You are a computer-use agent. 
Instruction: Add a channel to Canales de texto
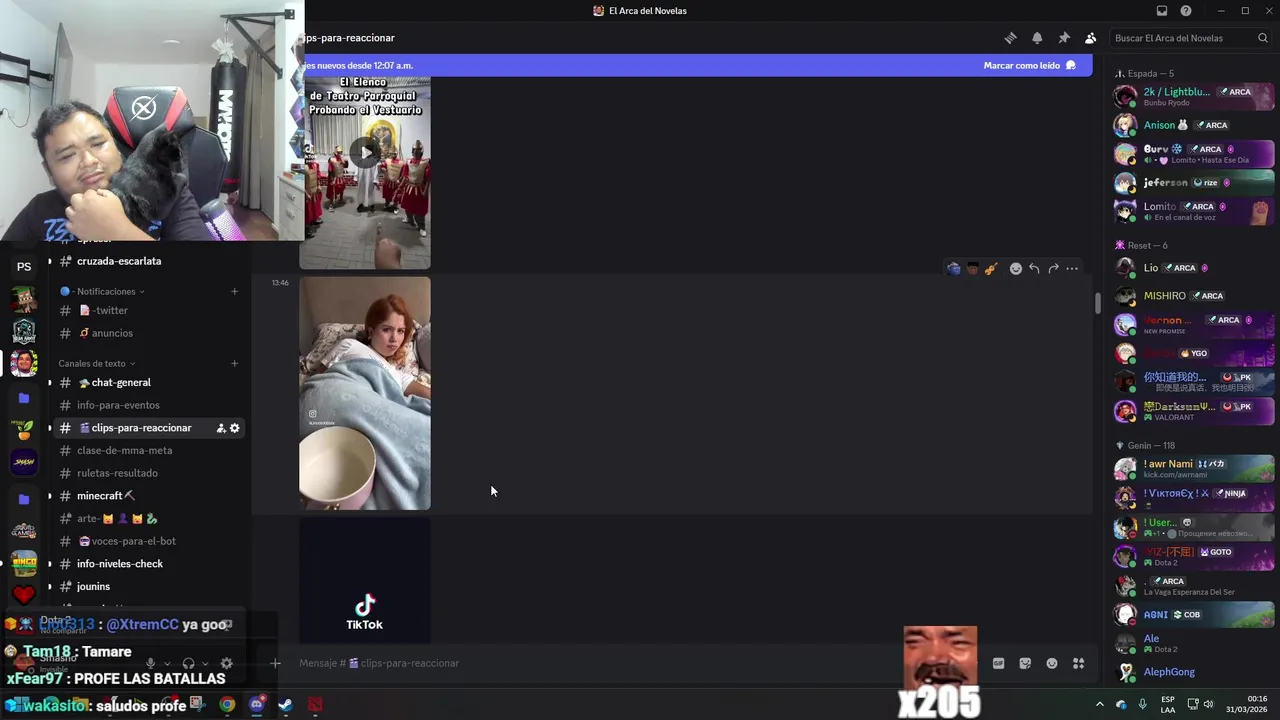pyautogui.click(x=234, y=363)
